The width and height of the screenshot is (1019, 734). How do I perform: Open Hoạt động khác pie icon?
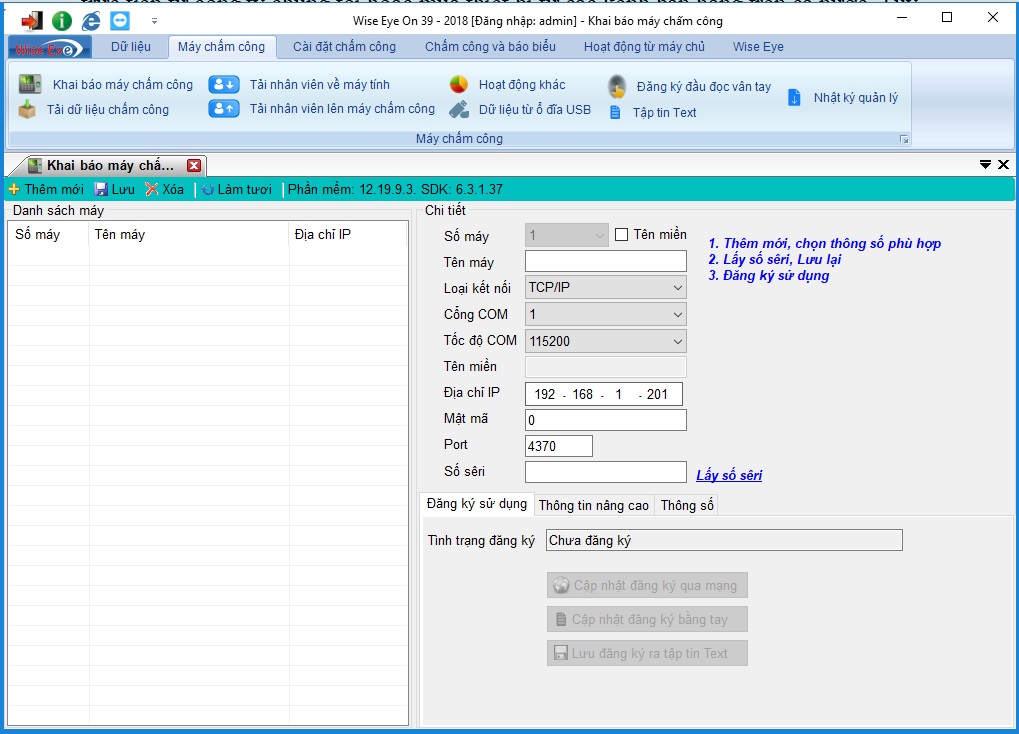459,85
